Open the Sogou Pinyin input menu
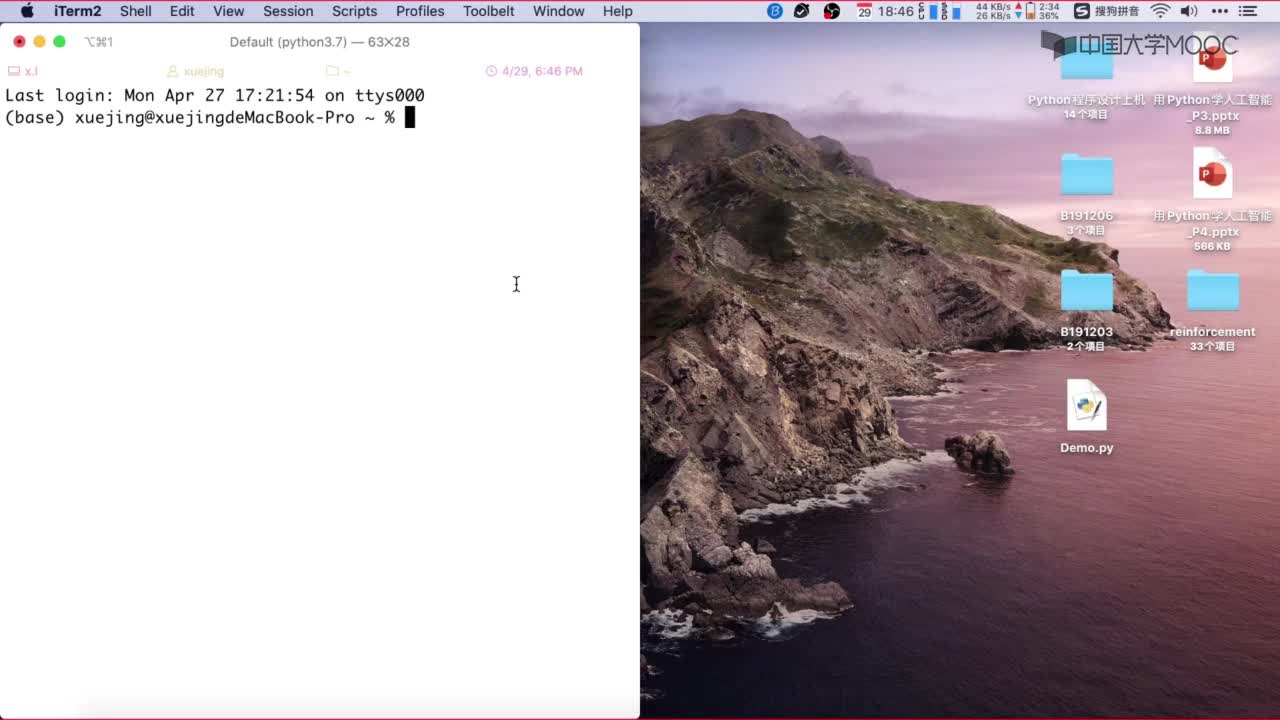1280x720 pixels. click(1107, 11)
